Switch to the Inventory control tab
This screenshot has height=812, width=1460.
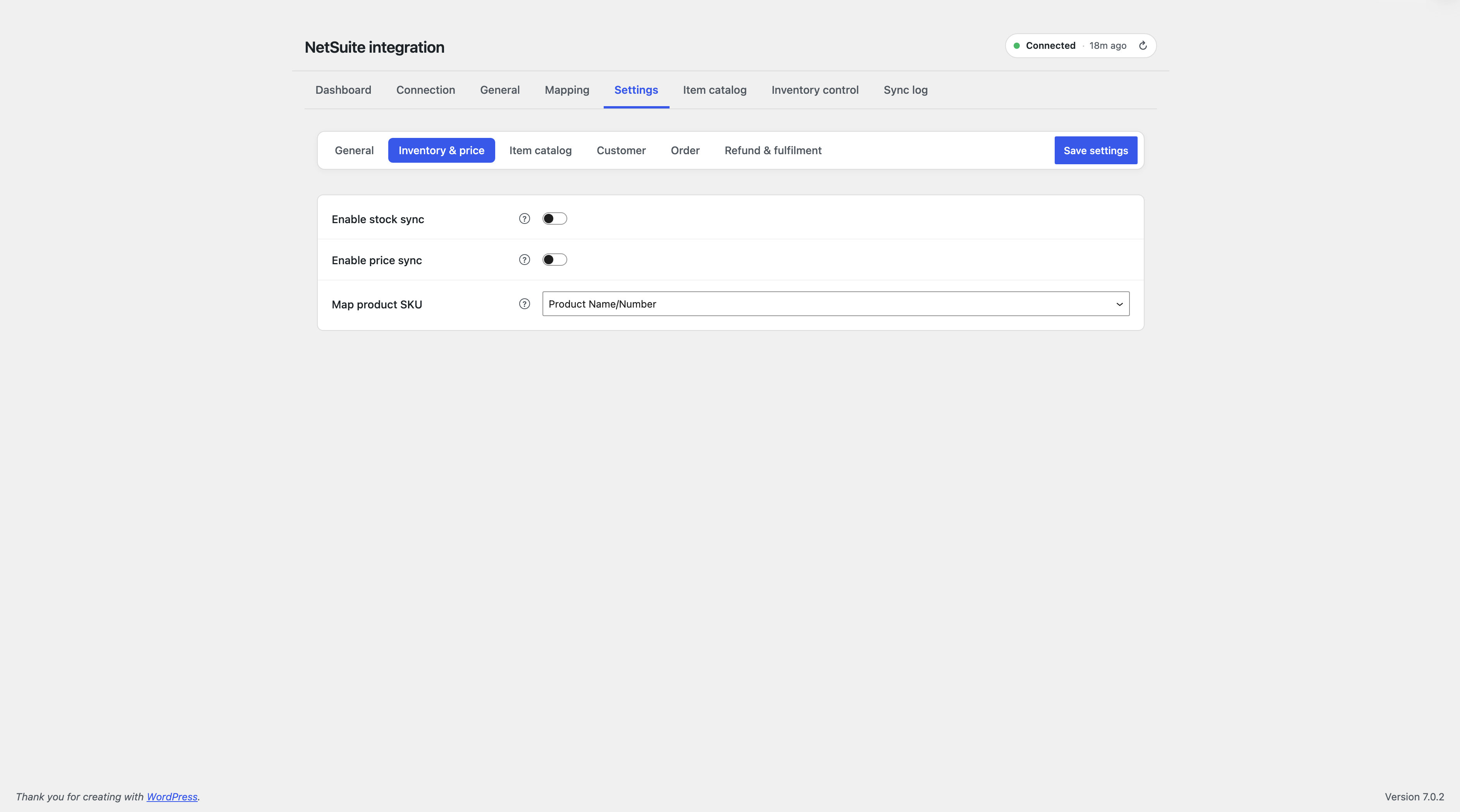click(815, 90)
